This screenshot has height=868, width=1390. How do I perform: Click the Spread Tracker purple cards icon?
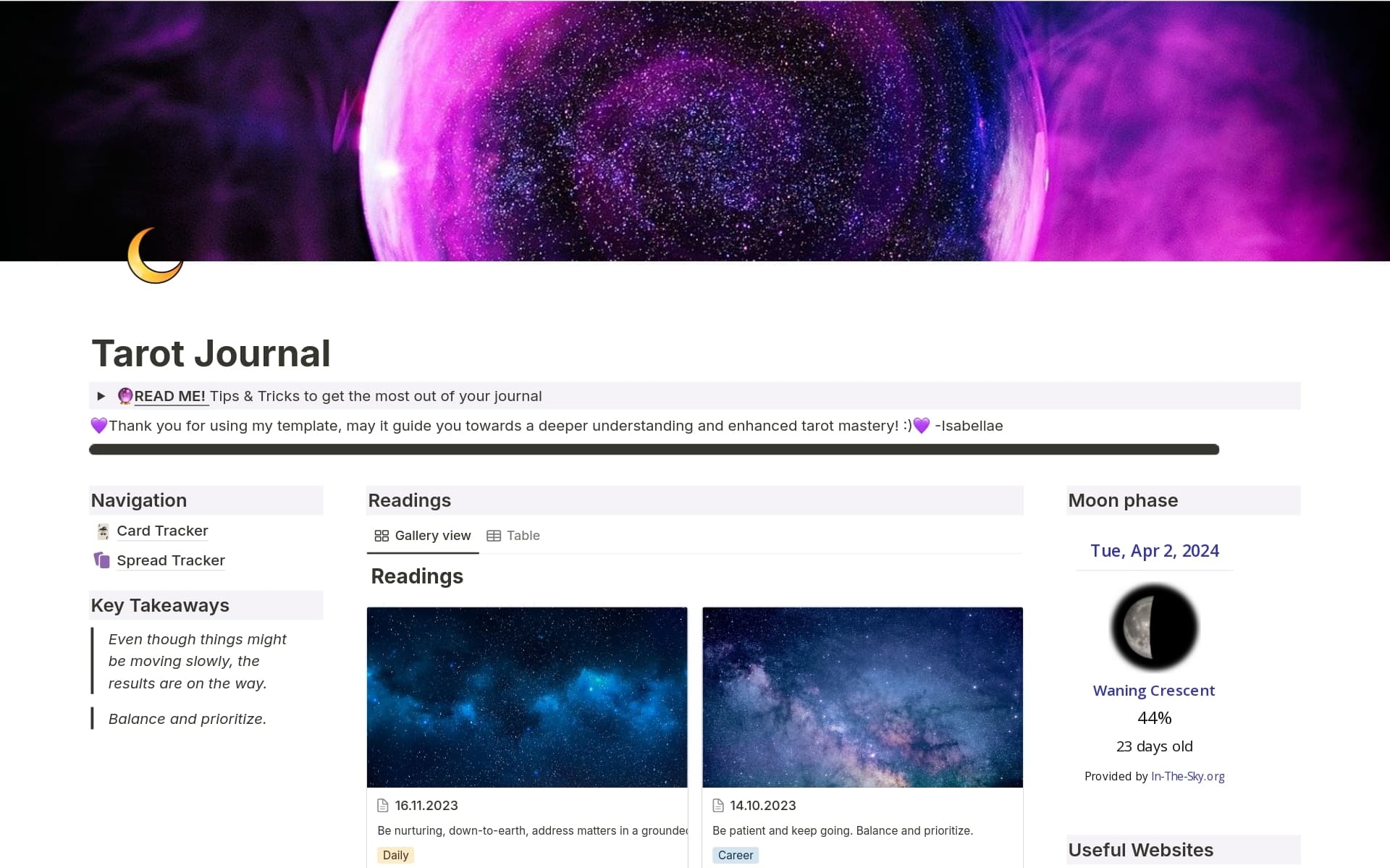[102, 560]
